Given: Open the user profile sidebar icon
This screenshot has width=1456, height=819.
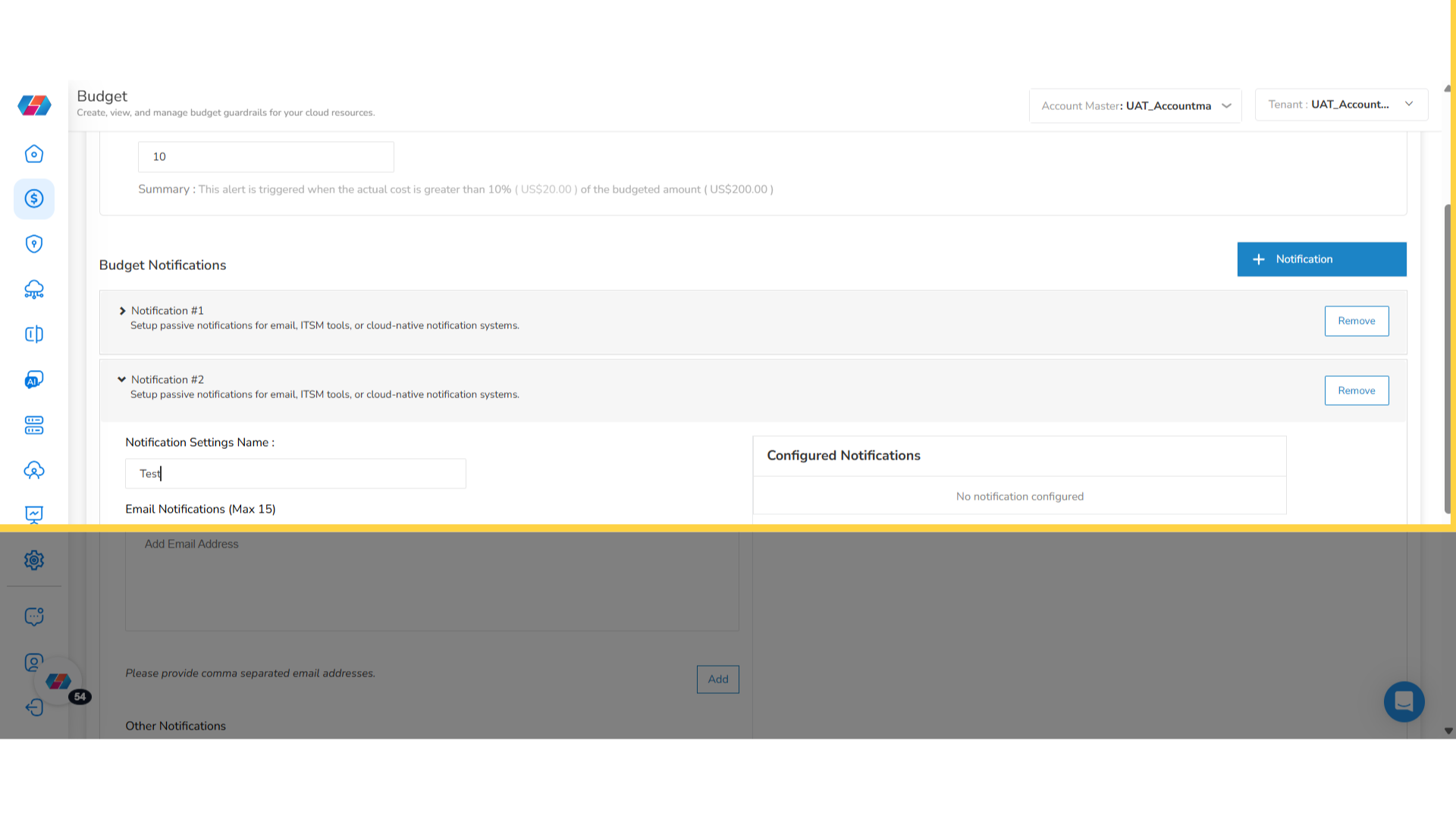Looking at the screenshot, I should pyautogui.click(x=33, y=662).
